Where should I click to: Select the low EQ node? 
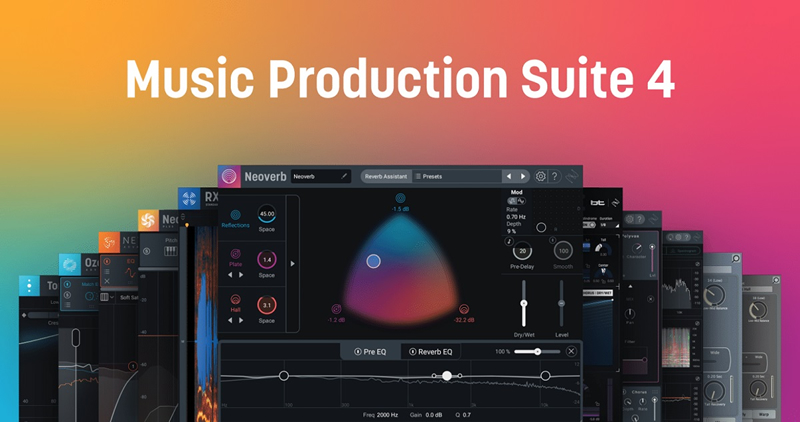(x=284, y=376)
